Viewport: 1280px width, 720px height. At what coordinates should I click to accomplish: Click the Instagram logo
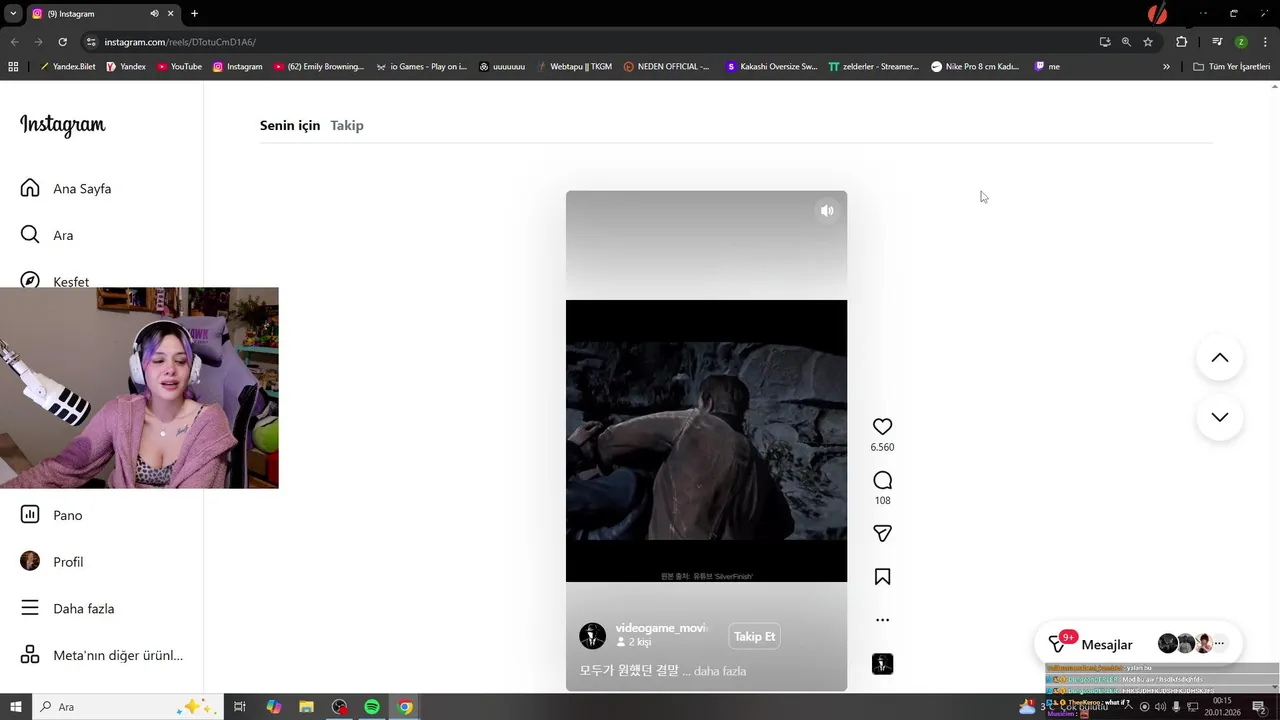pyautogui.click(x=62, y=125)
